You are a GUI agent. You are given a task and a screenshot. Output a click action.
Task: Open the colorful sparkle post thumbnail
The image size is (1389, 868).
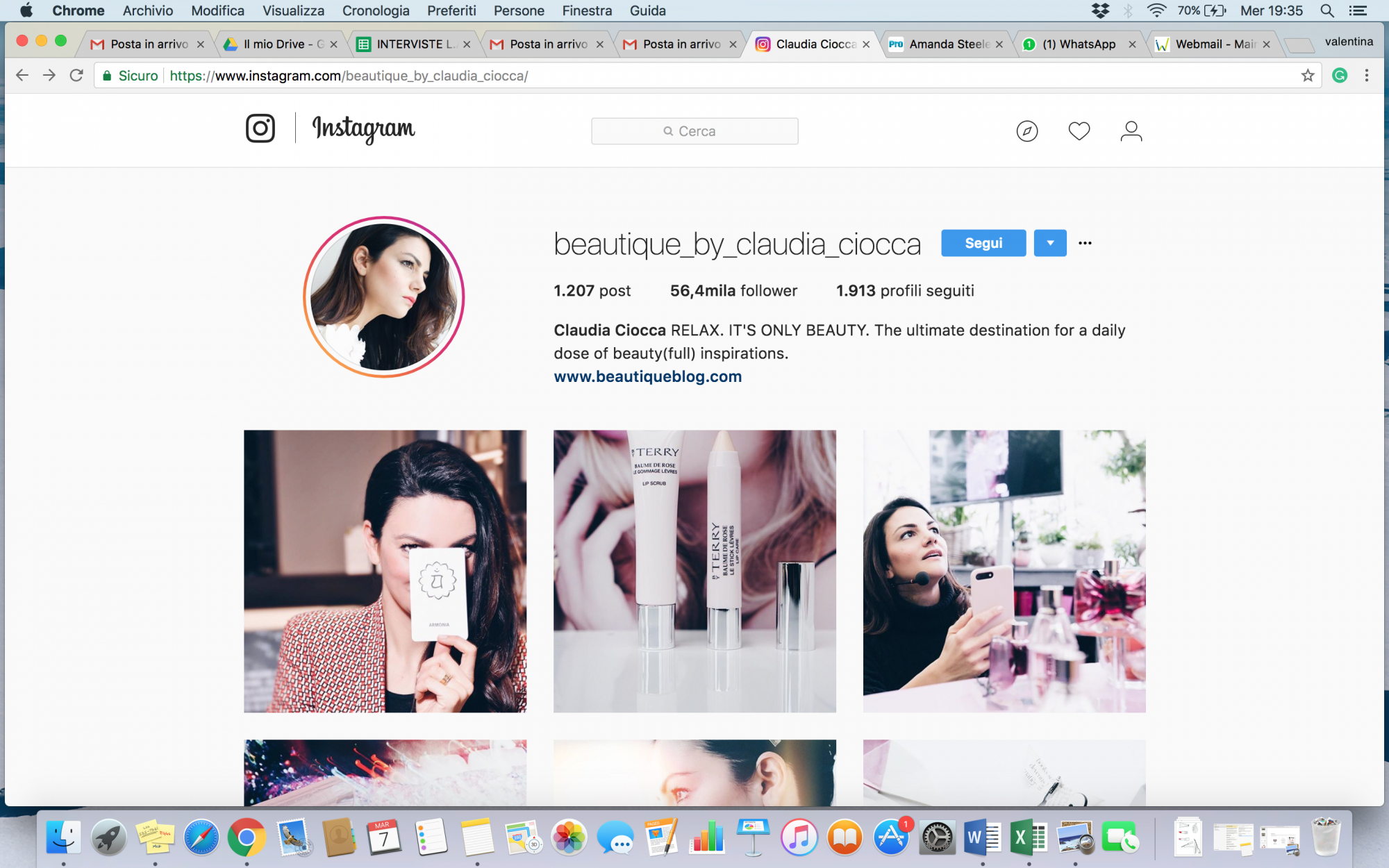click(385, 773)
